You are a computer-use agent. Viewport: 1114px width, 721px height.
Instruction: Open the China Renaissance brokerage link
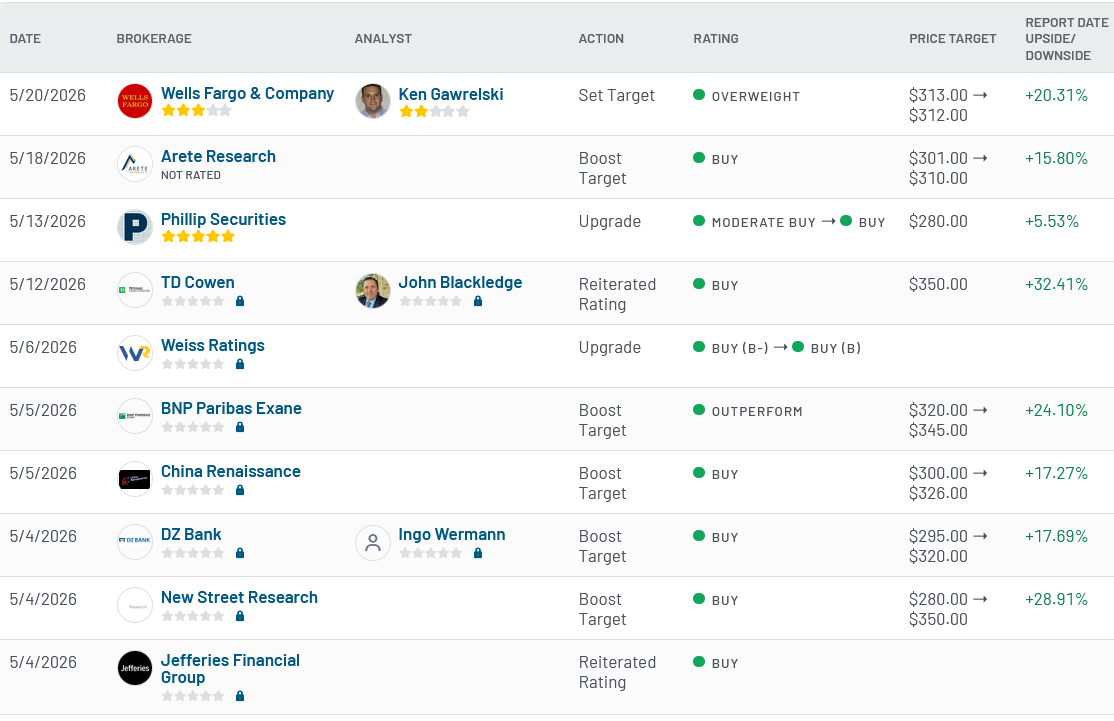(230, 472)
